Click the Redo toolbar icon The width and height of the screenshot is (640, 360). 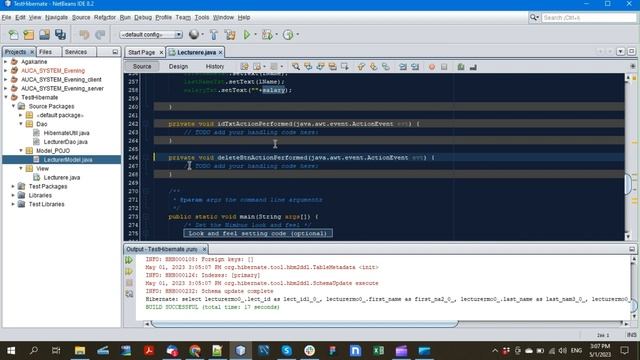[x=100, y=35]
